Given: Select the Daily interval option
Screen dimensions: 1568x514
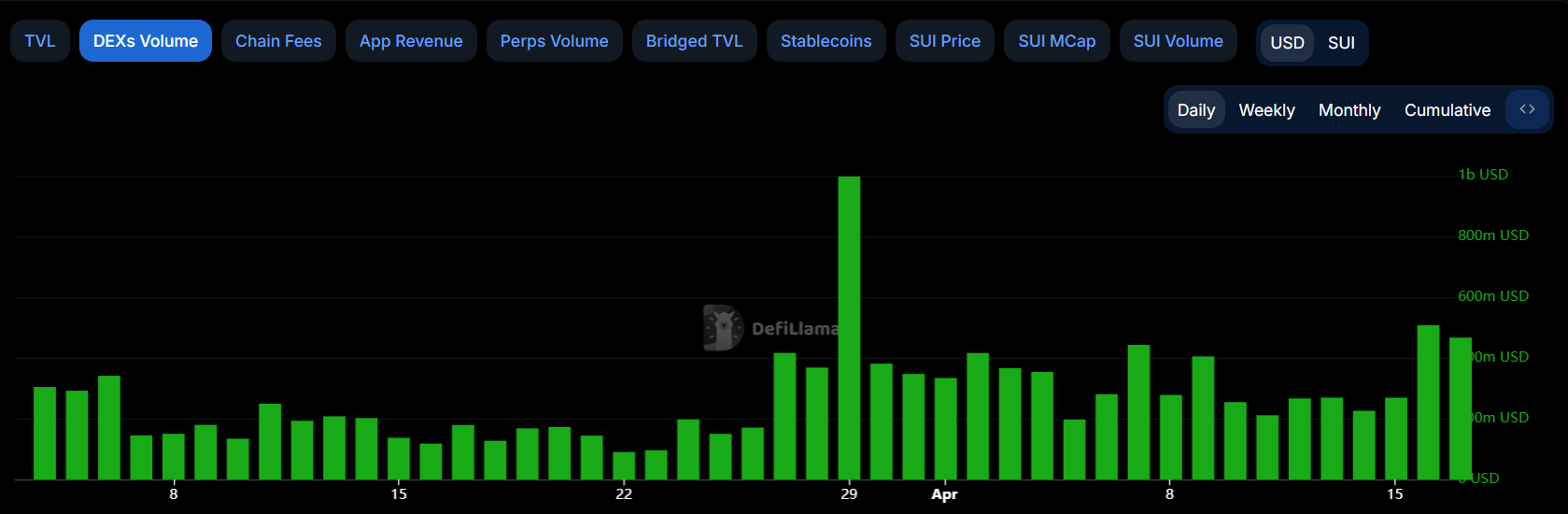Looking at the screenshot, I should [x=1195, y=110].
